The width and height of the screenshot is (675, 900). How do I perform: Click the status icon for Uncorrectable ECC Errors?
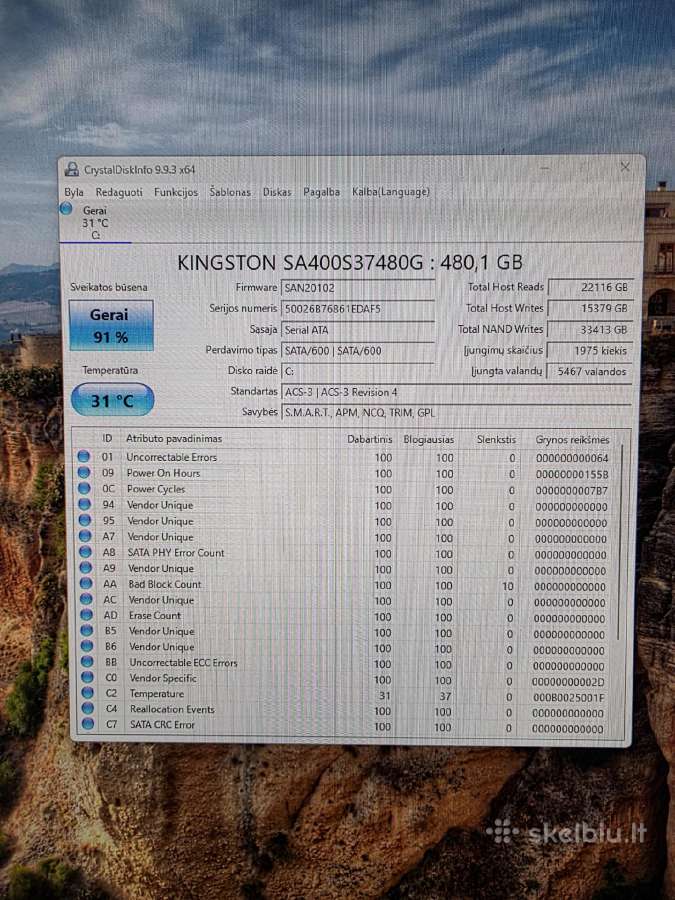pyautogui.click(x=87, y=662)
